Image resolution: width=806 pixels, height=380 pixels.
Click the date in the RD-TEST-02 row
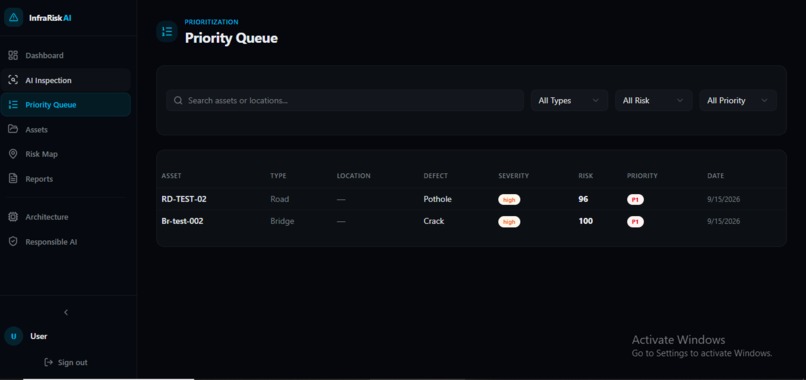tap(724, 199)
